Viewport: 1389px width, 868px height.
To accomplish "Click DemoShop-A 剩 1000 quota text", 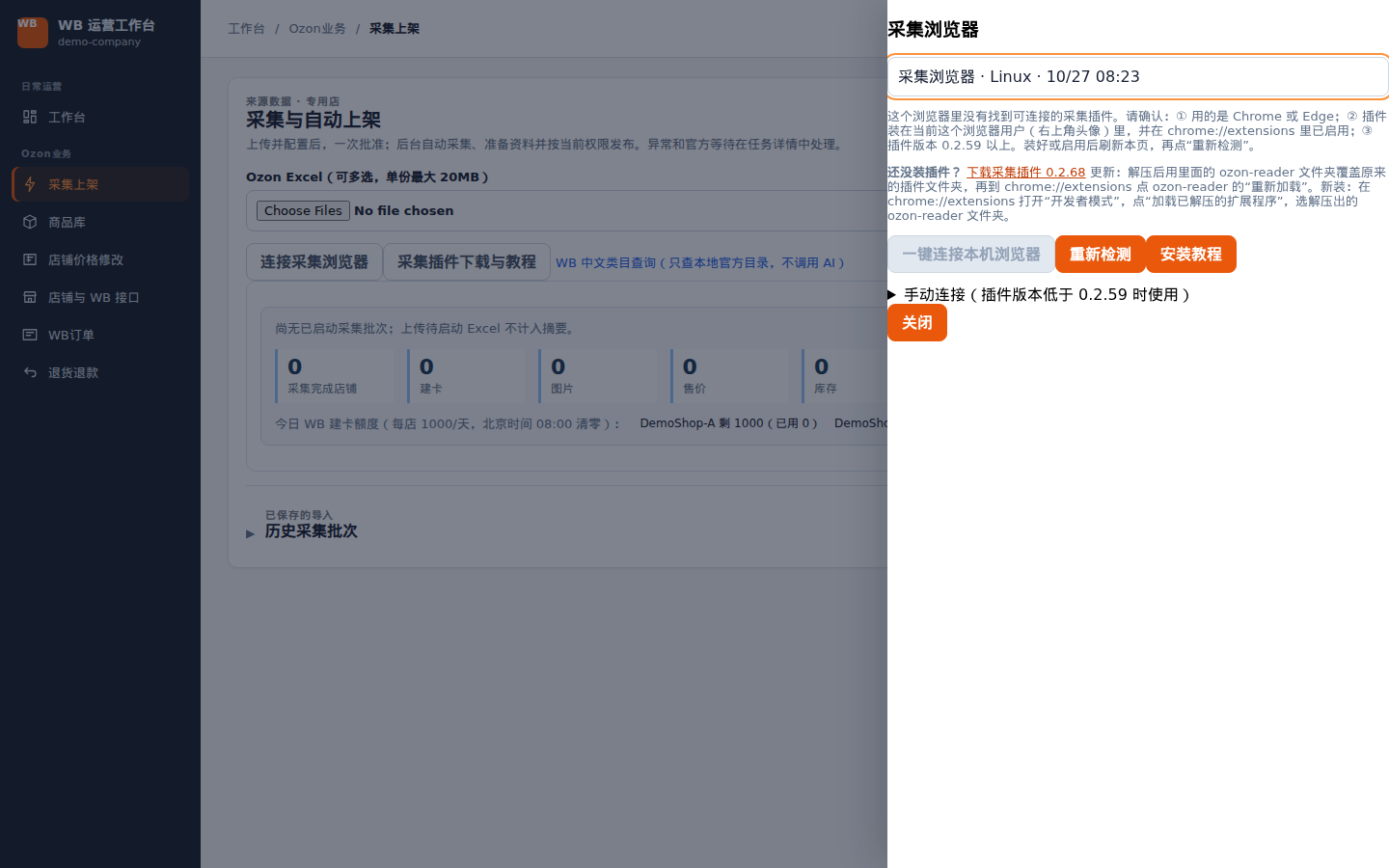I will (x=729, y=423).
